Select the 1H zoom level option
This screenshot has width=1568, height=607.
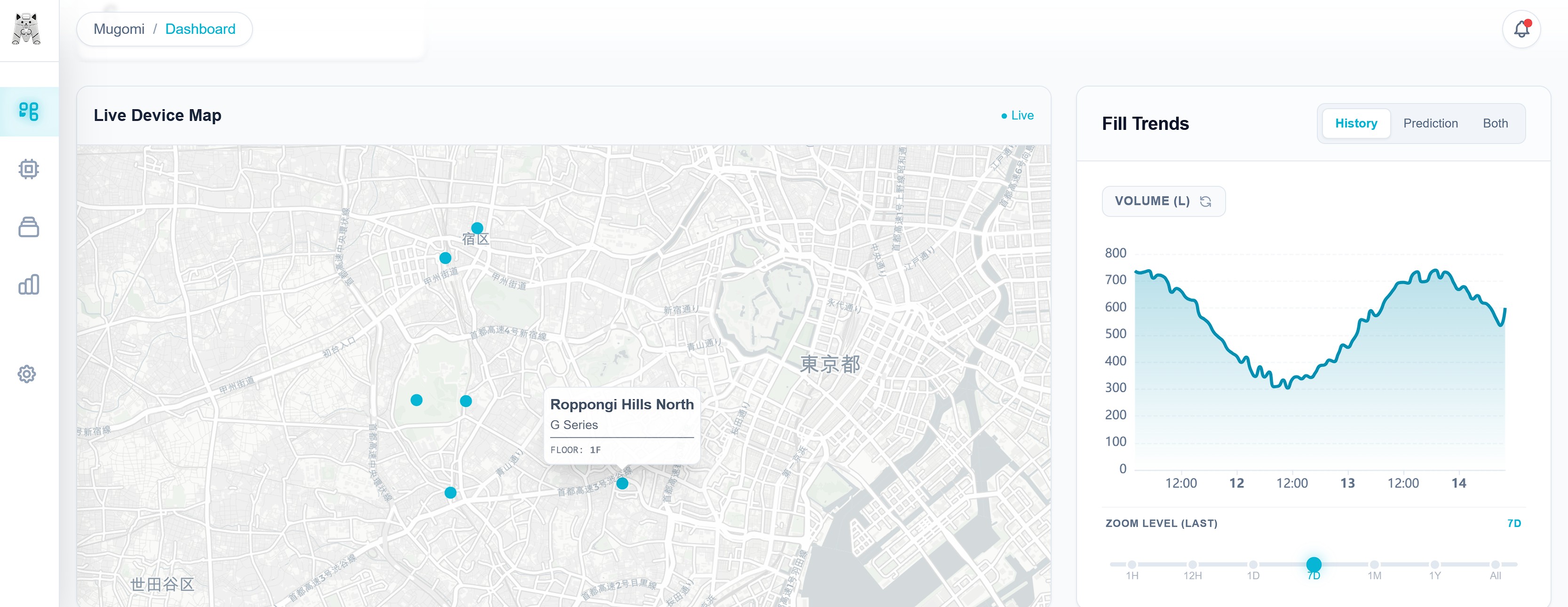1132,564
